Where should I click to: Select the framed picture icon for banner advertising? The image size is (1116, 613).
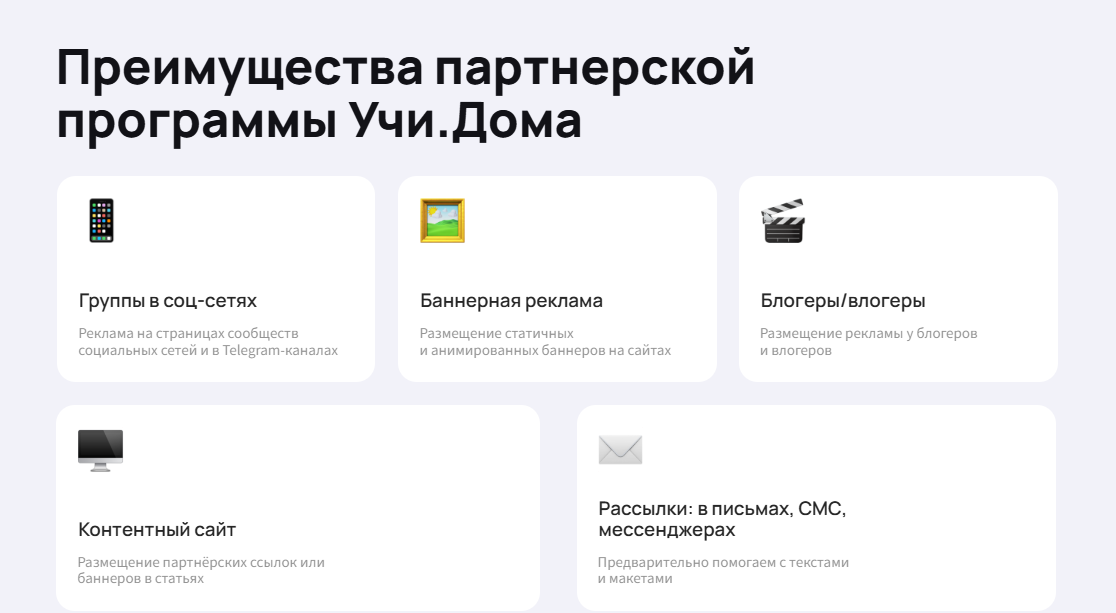point(442,221)
